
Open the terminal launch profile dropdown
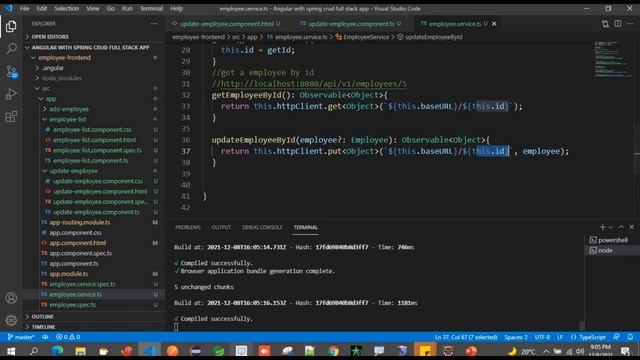coord(611,227)
